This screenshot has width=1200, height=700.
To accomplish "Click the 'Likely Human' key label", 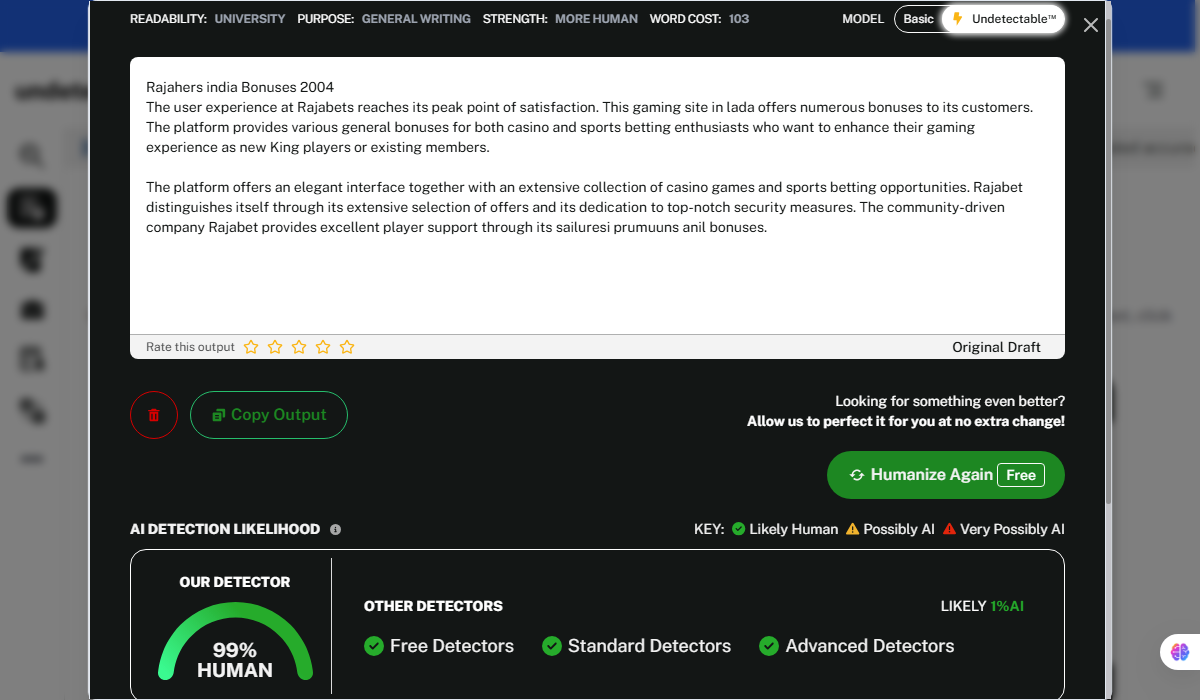I will 794,529.
